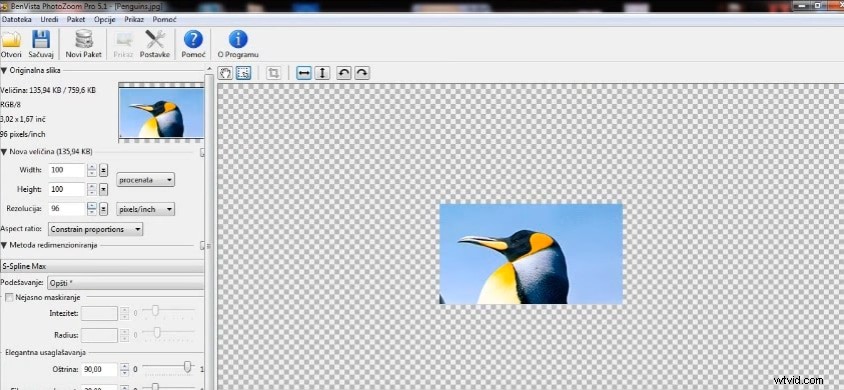Click the Rezolucija equals lock button
The image size is (844, 390).
[103, 209]
